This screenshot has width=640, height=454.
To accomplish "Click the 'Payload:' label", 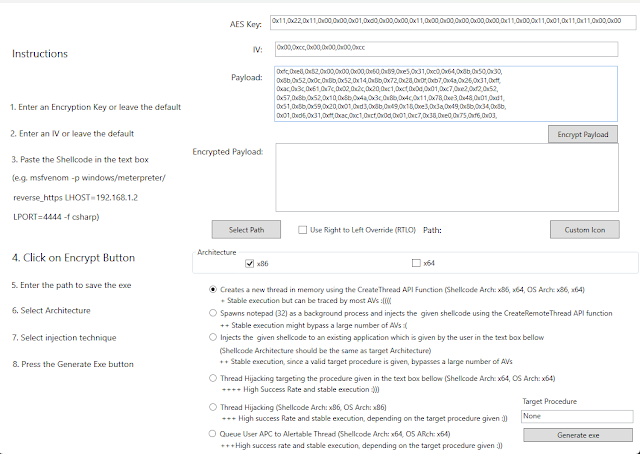I will 247,78.
